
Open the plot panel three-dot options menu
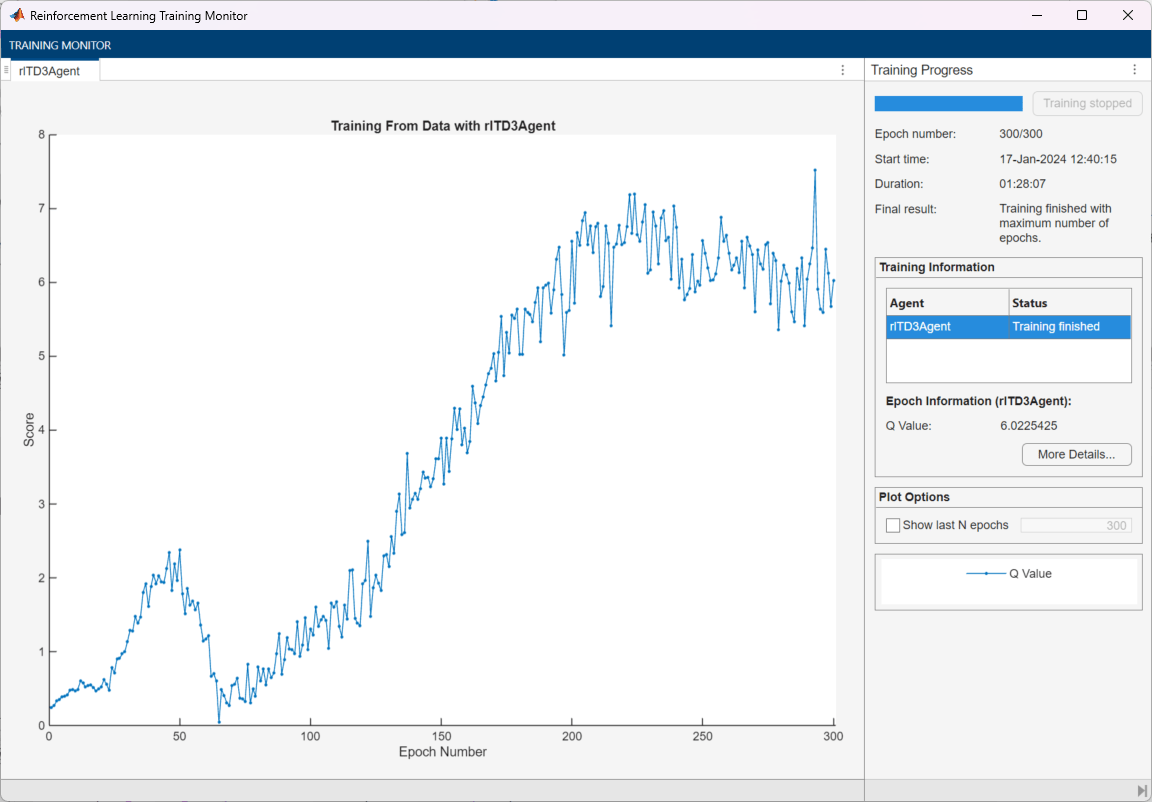point(843,70)
